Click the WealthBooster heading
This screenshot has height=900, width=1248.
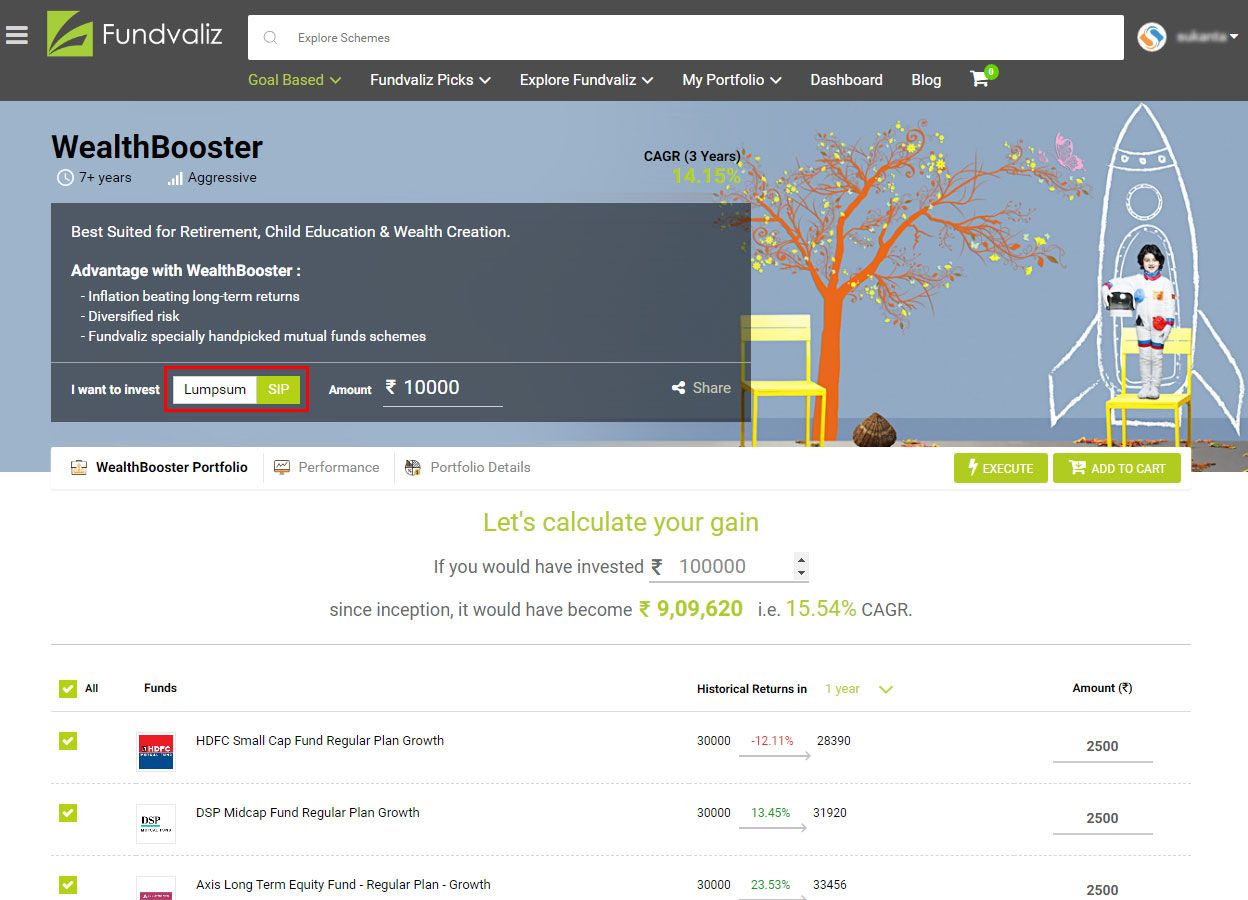tap(157, 147)
